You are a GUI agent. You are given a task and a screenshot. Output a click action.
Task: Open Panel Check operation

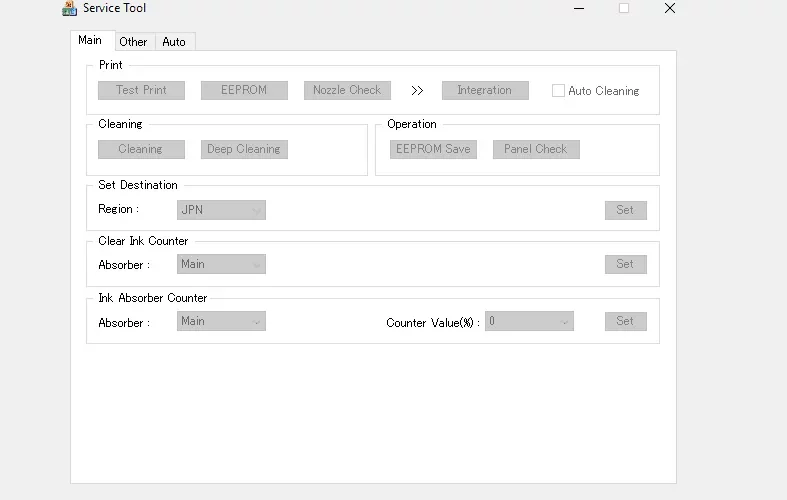(536, 149)
